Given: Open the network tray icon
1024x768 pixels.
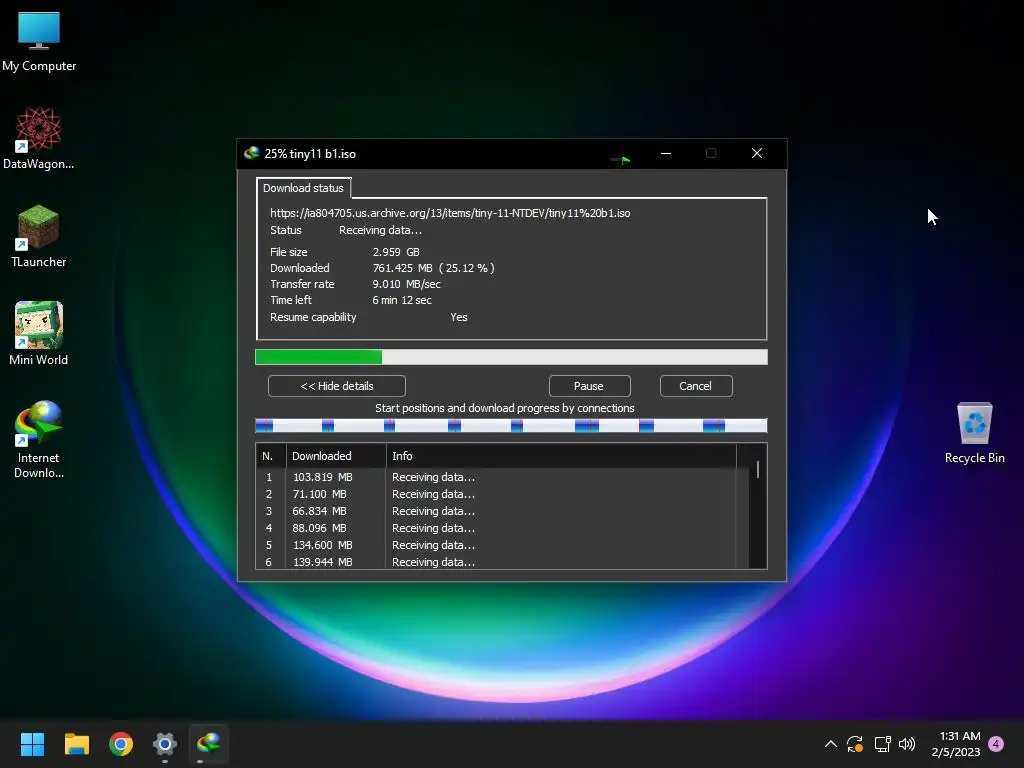Looking at the screenshot, I should 882,744.
